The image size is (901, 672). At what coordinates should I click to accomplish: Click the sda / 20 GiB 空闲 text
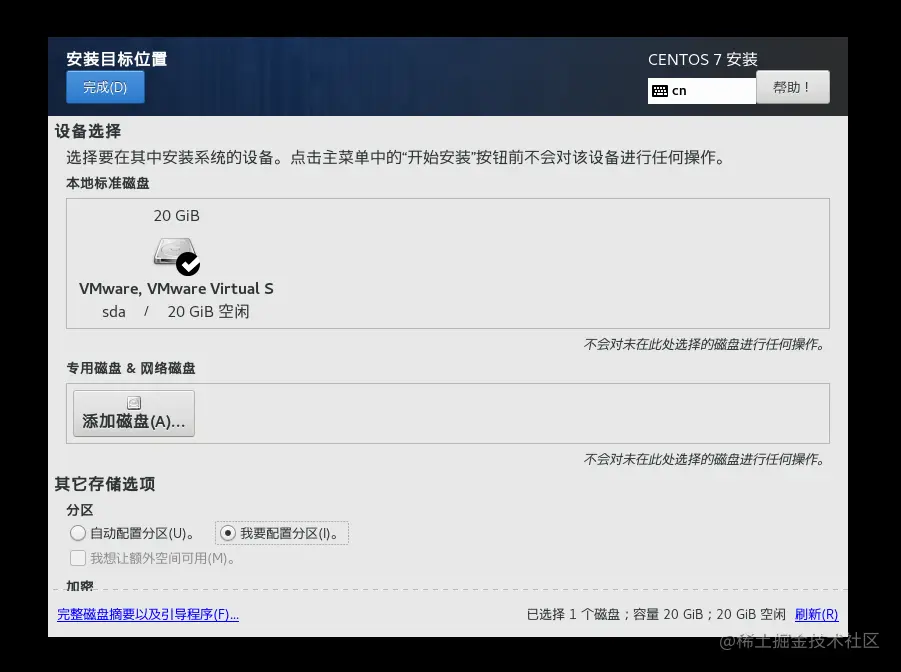(x=176, y=312)
